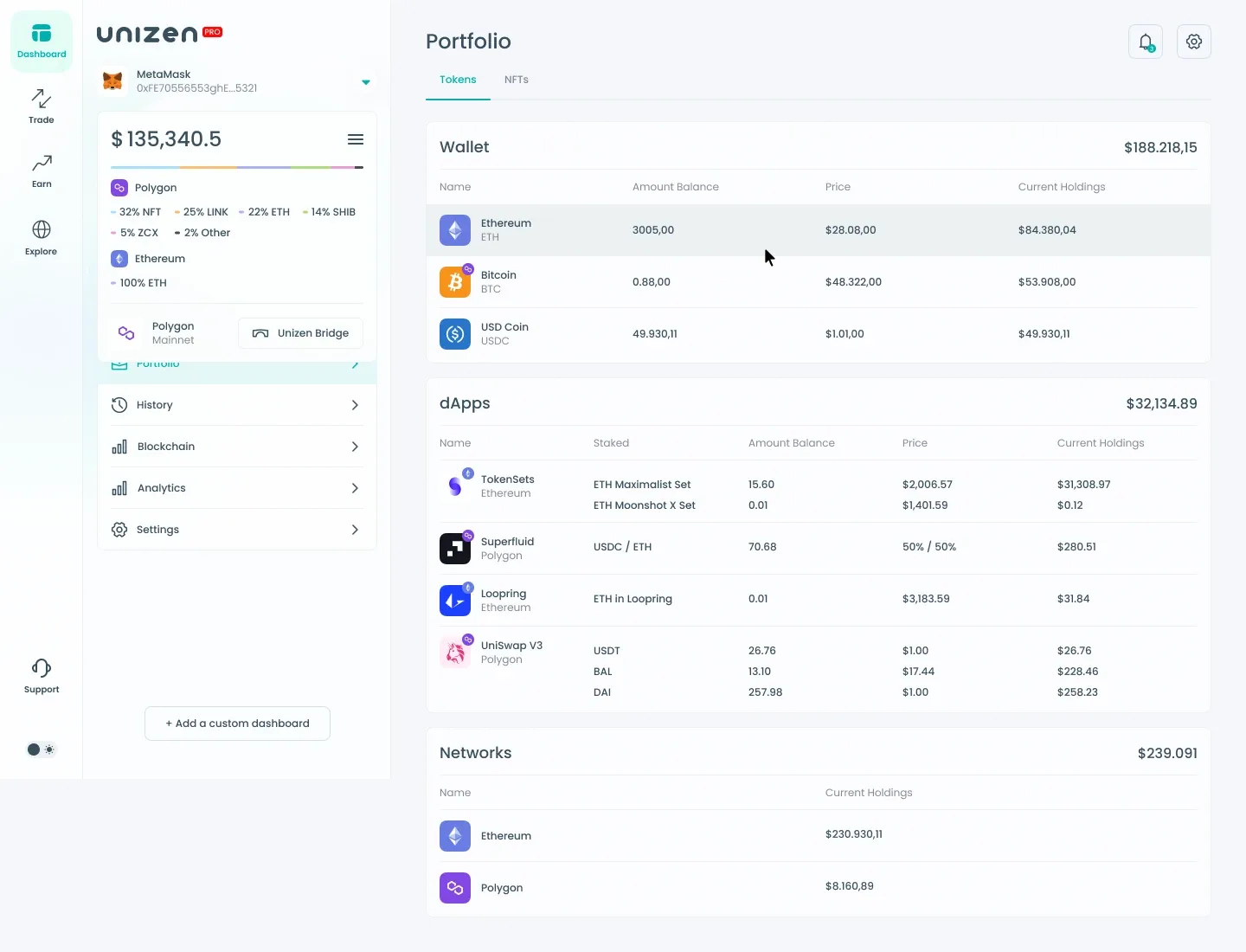Click the Networks total $239.091

click(x=1167, y=753)
